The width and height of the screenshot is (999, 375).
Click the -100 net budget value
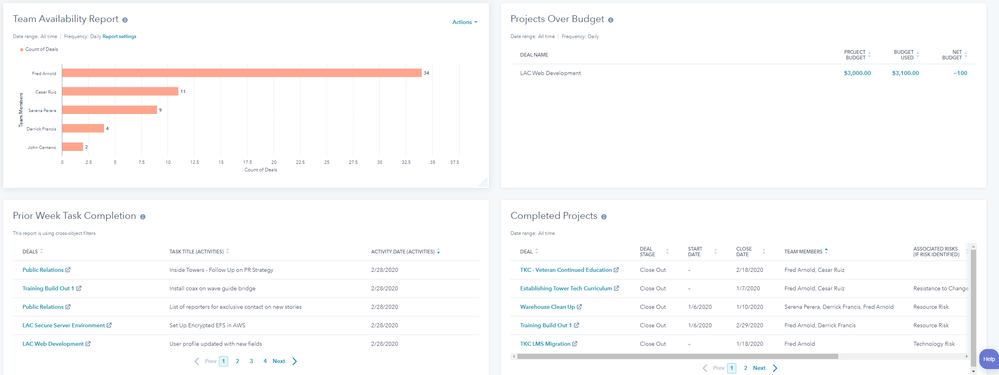click(x=959, y=73)
